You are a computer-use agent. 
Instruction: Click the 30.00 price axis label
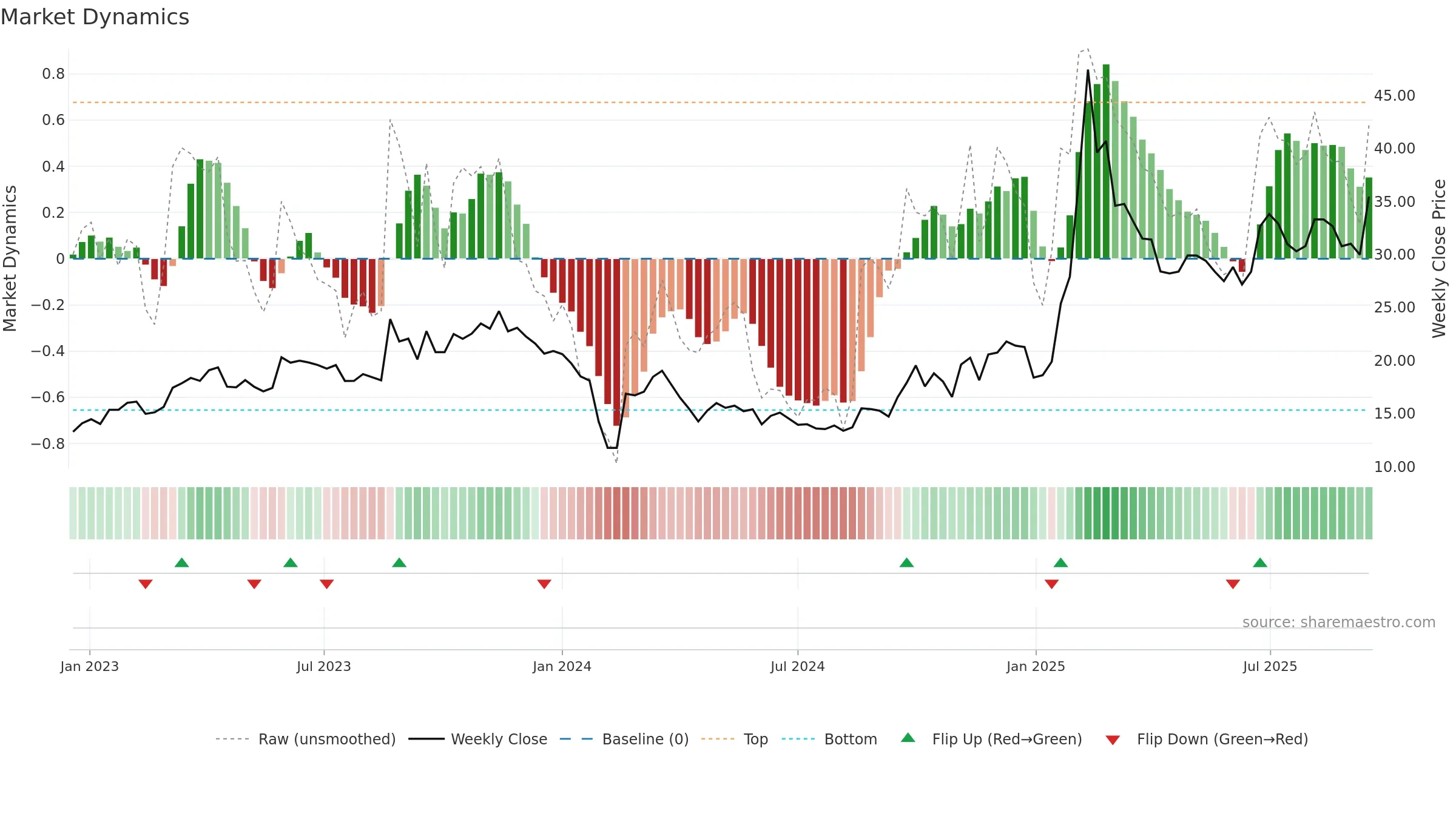click(1394, 254)
